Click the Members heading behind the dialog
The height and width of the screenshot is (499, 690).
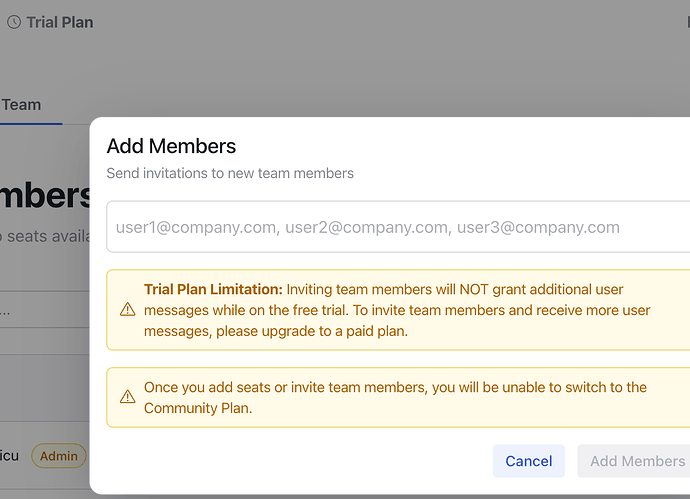click(x=46, y=196)
